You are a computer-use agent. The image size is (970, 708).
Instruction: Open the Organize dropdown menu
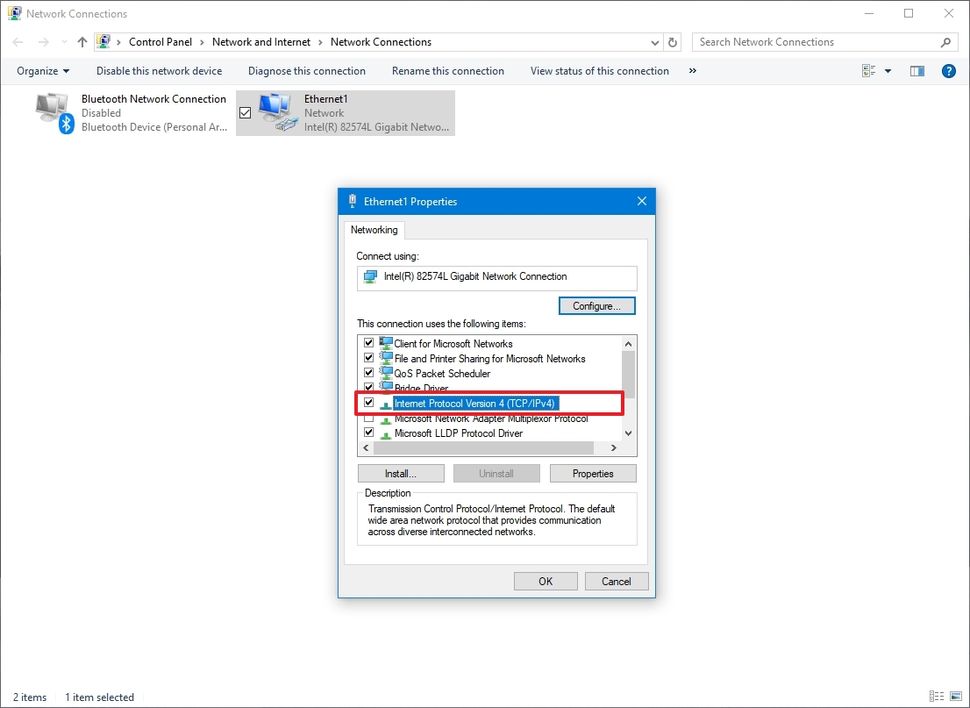coord(42,70)
